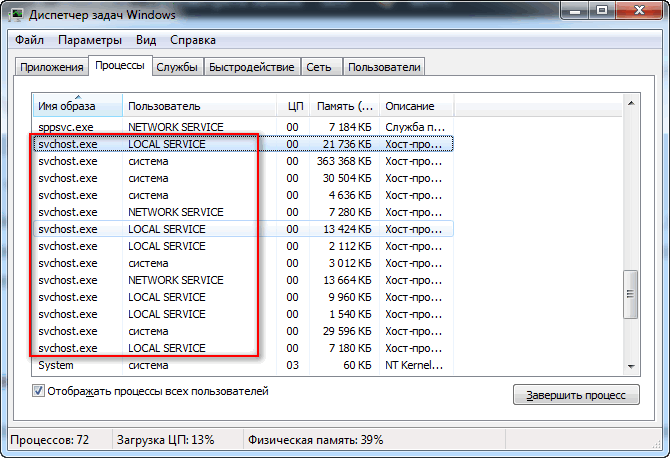The height and width of the screenshot is (458, 670).
Task: Select svchost.exe using 13 424 КБ
Action: (243, 229)
